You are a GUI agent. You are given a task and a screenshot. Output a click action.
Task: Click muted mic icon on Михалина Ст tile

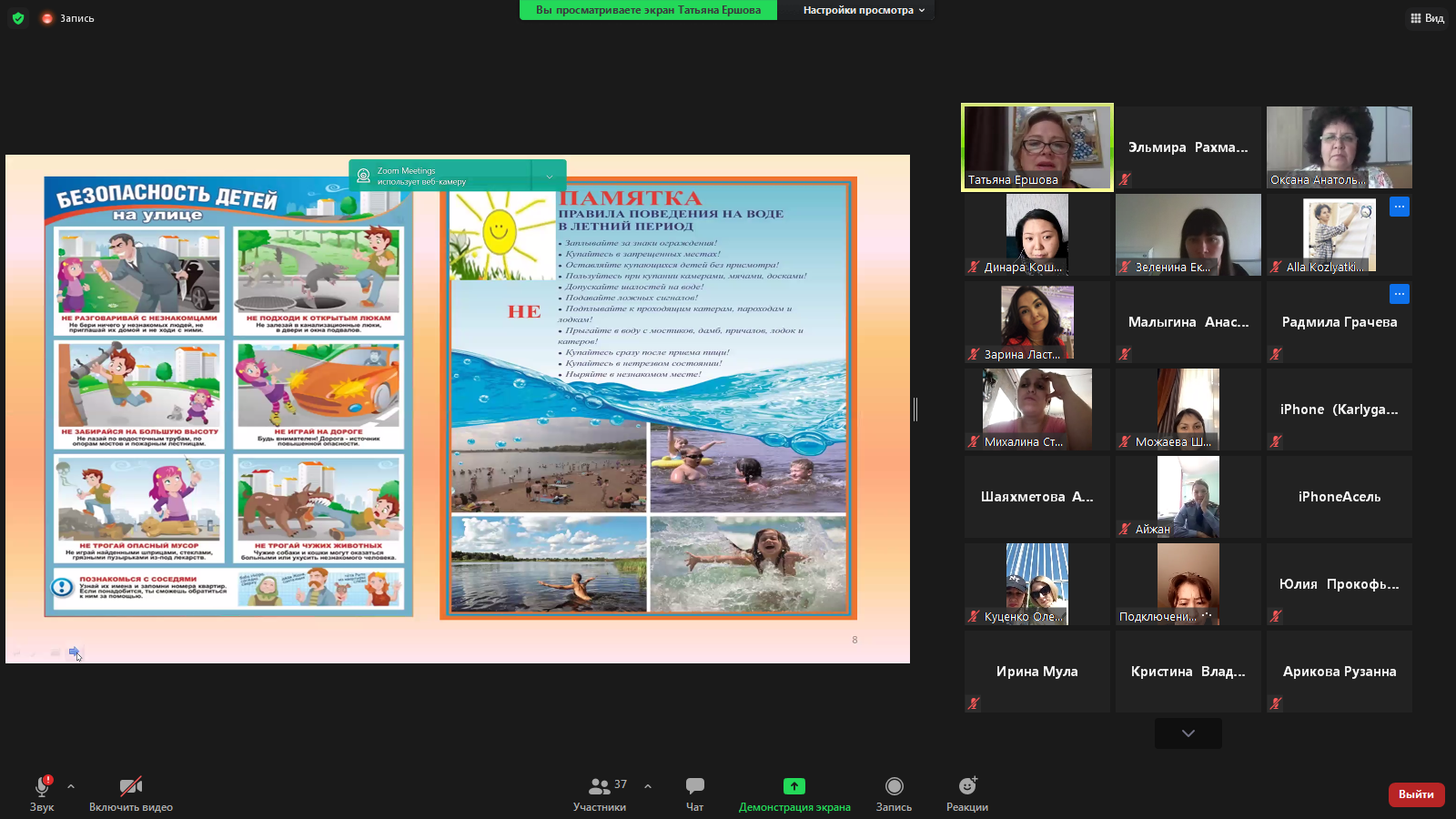(x=974, y=441)
